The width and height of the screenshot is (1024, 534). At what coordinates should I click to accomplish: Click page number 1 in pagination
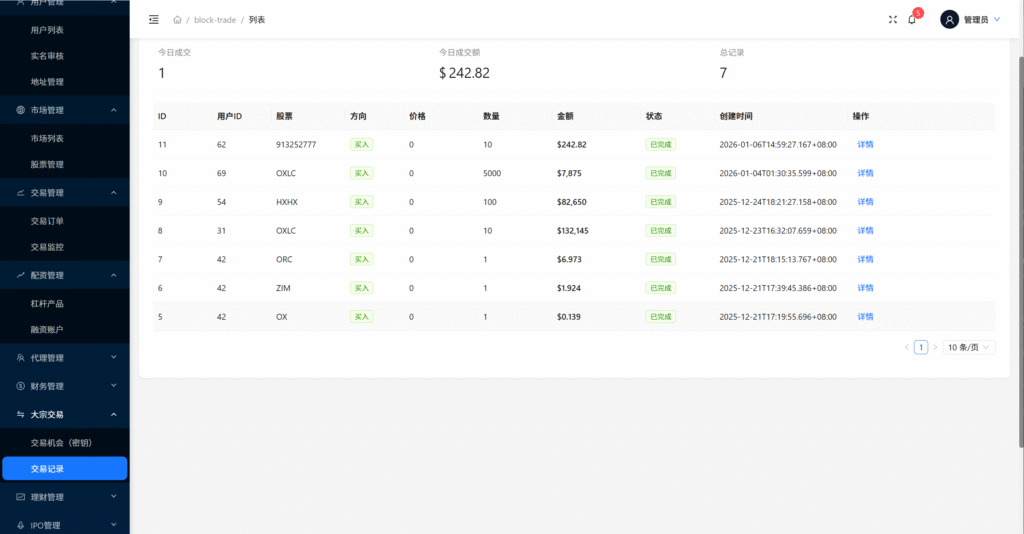tap(921, 348)
